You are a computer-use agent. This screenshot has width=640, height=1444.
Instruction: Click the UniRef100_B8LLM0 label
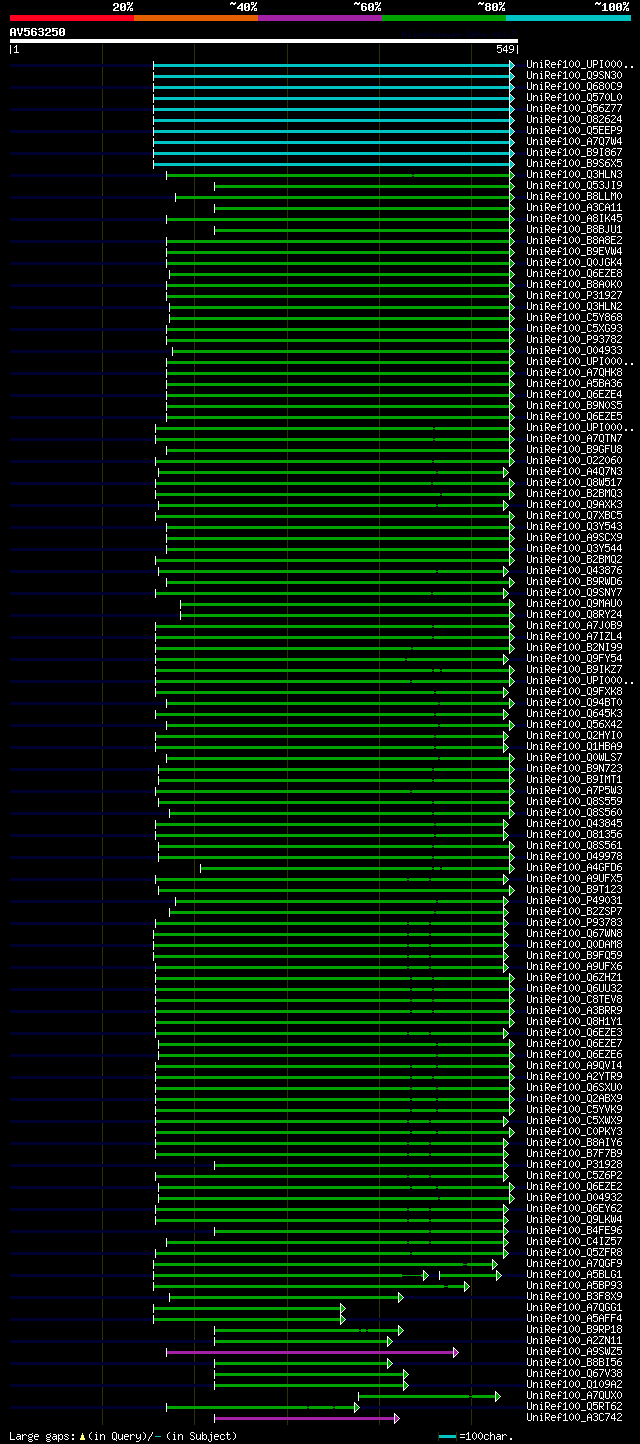[574, 196]
